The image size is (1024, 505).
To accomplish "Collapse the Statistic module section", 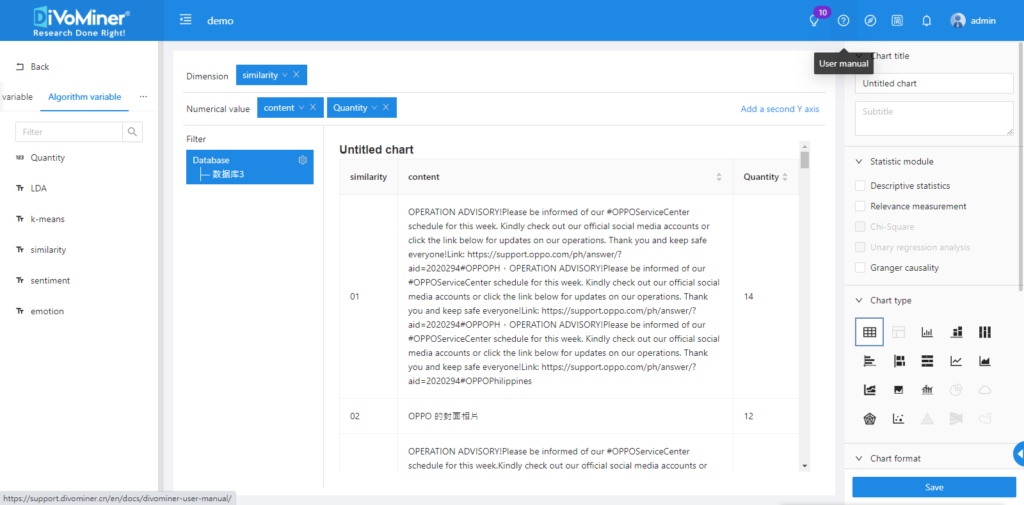I will 860,161.
